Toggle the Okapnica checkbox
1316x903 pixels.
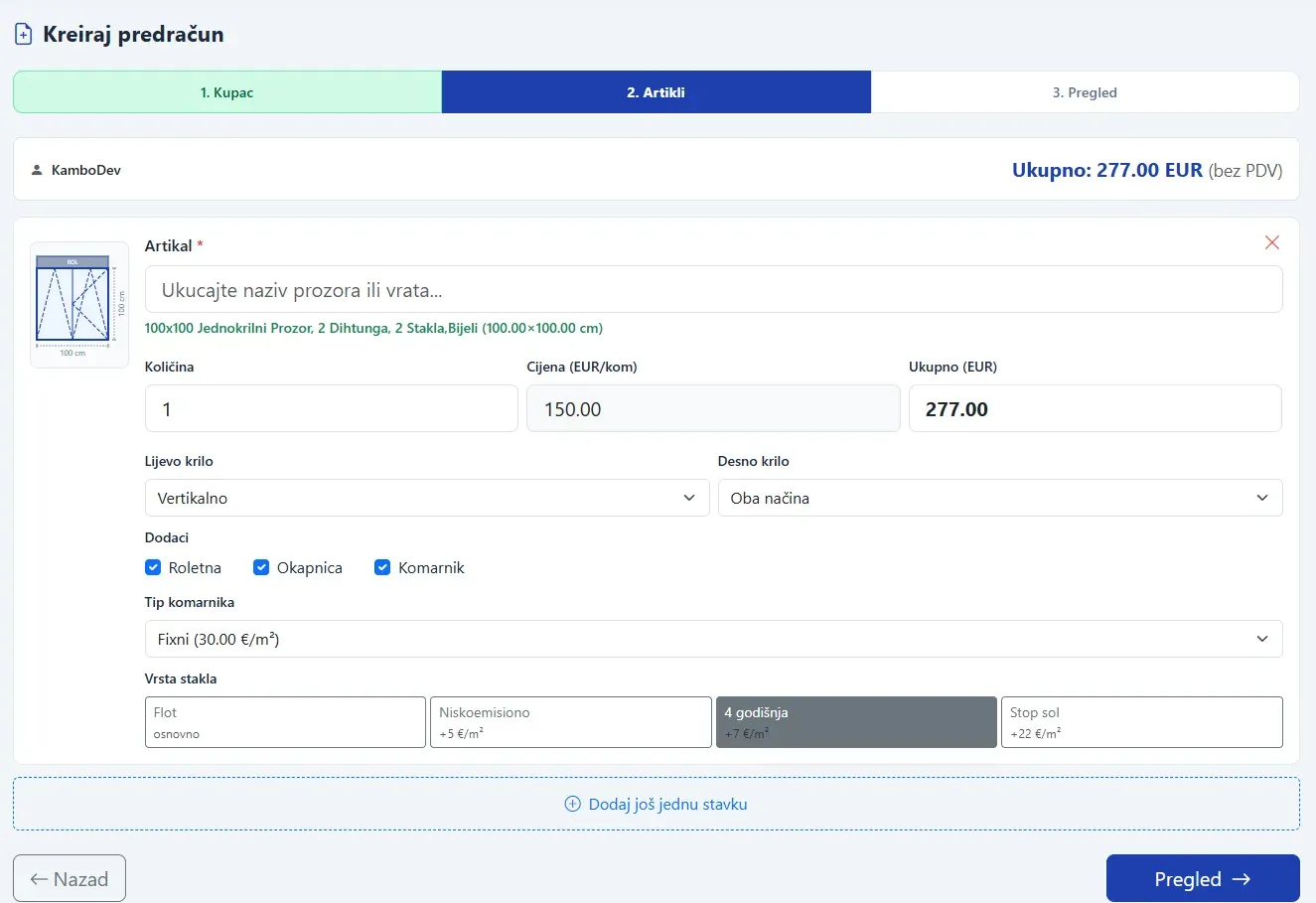261,567
